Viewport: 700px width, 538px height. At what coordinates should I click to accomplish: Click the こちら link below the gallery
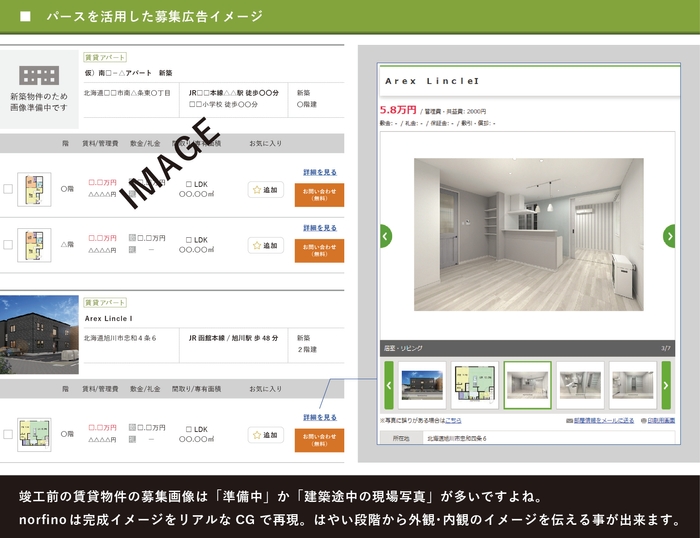(x=453, y=421)
